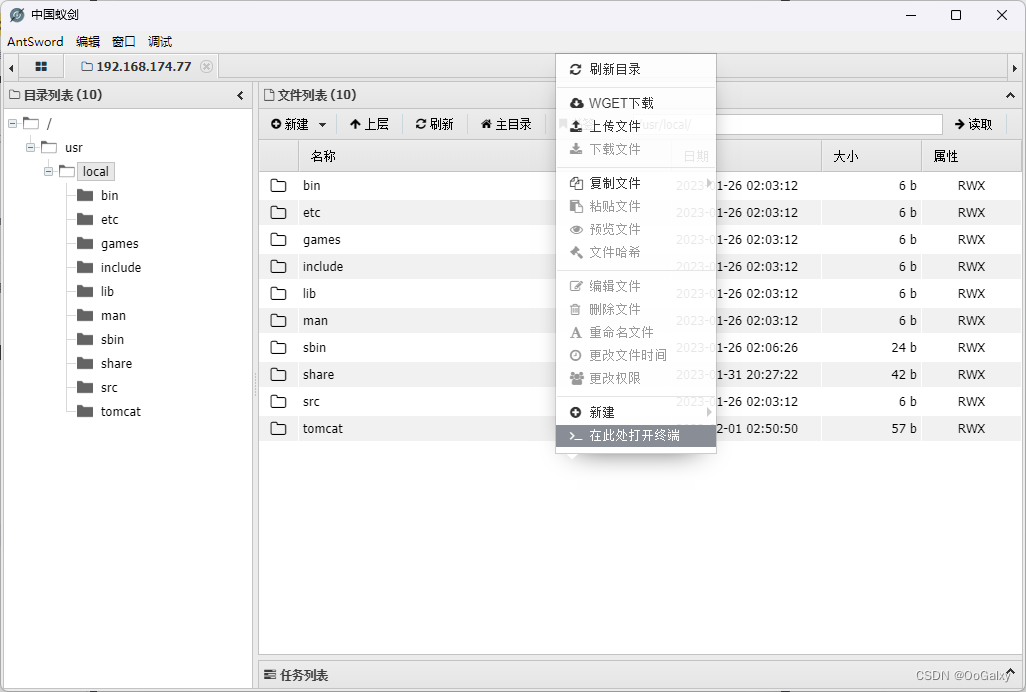Select the src folder in the tree
1026x692 pixels.
109,388
